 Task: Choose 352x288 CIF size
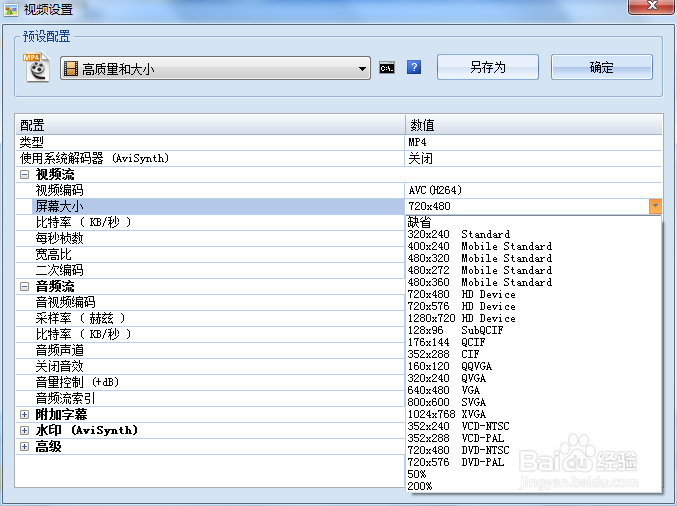pyautogui.click(x=533, y=354)
